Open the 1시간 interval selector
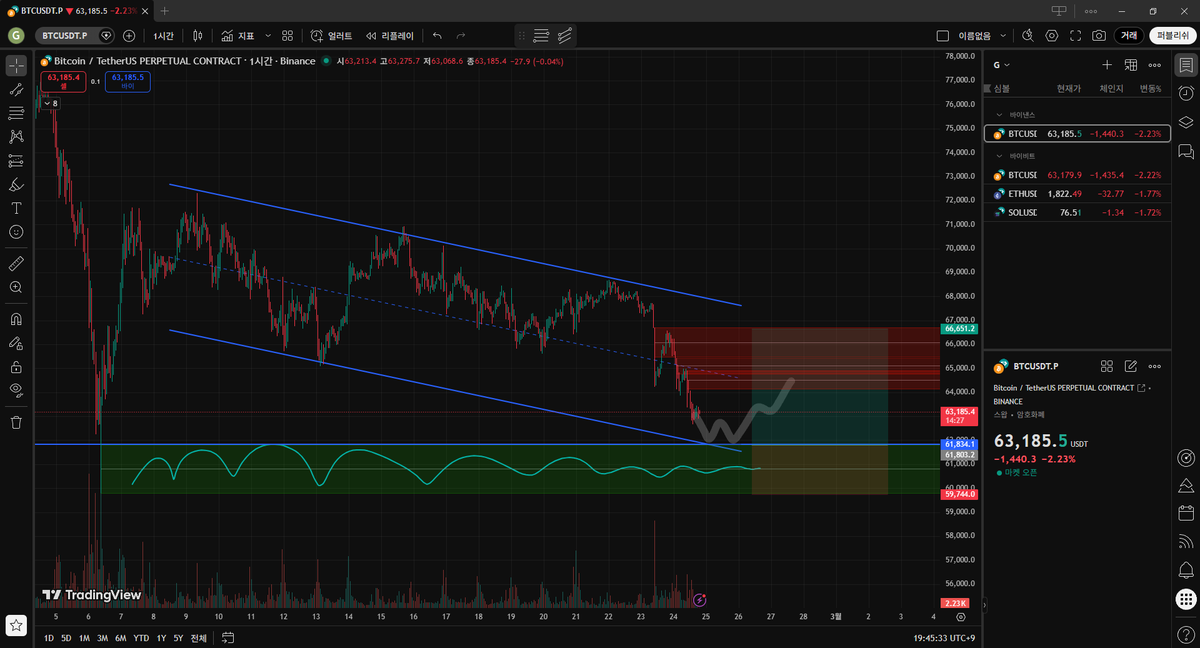This screenshot has height=648, width=1200. 164,35
